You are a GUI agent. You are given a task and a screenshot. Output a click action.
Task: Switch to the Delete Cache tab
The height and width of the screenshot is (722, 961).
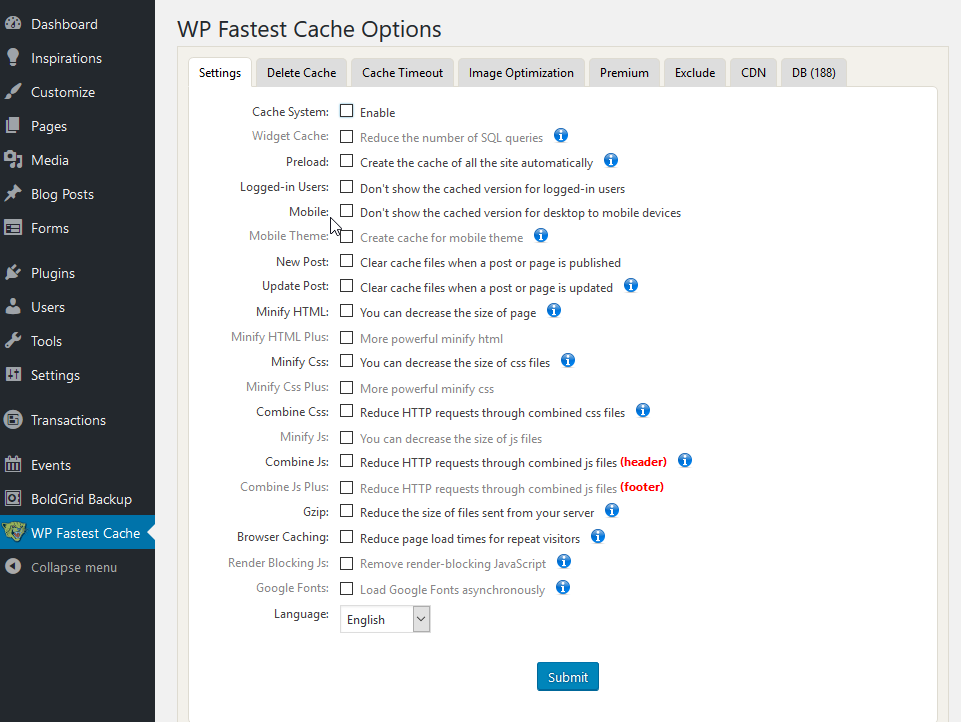pos(301,72)
